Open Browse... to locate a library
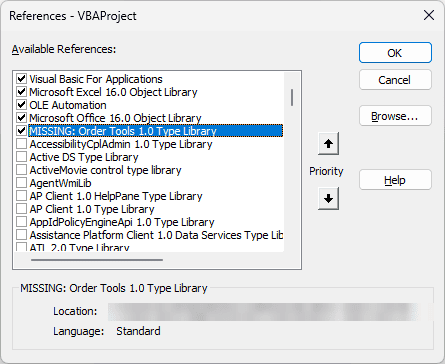Screen dimensions: 445x364 (x=395, y=116)
